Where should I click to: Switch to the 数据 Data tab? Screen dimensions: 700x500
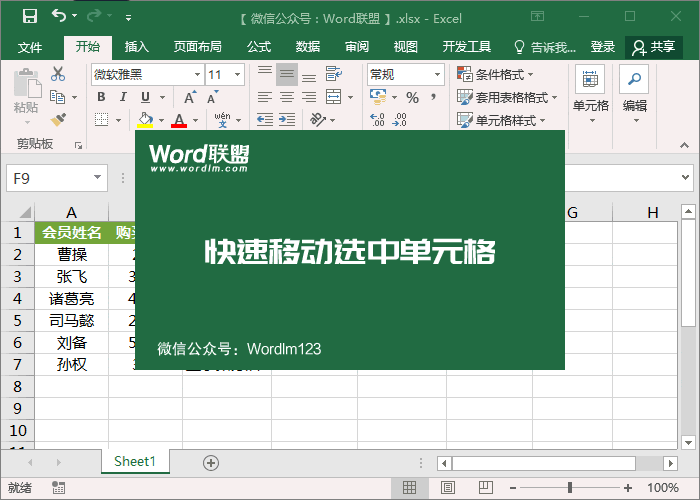pyautogui.click(x=308, y=47)
